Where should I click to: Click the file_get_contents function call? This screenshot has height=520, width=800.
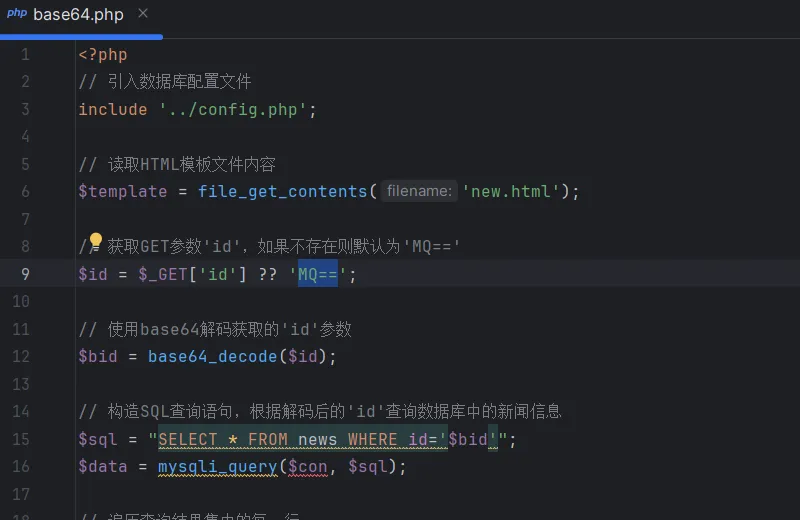tap(282, 191)
